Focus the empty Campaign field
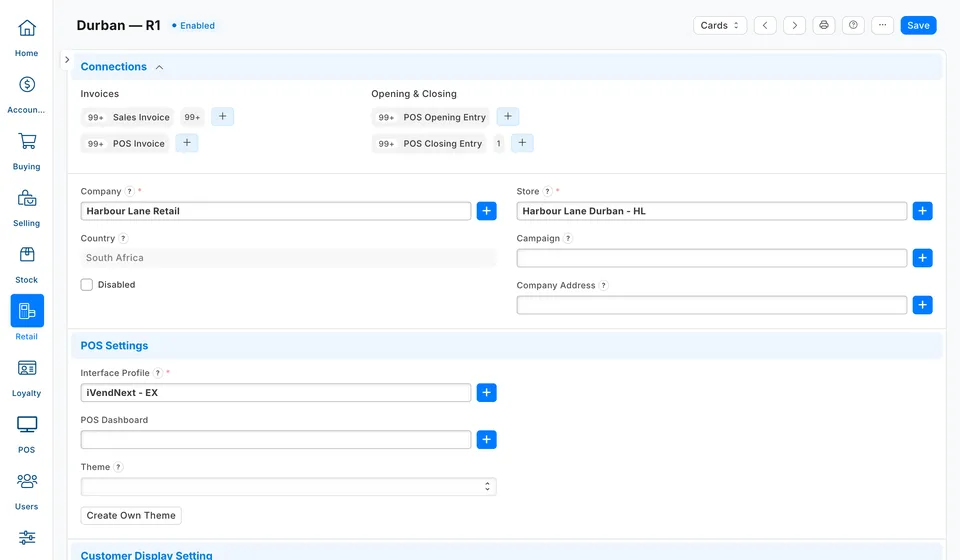Image resolution: width=960 pixels, height=560 pixels. point(711,258)
